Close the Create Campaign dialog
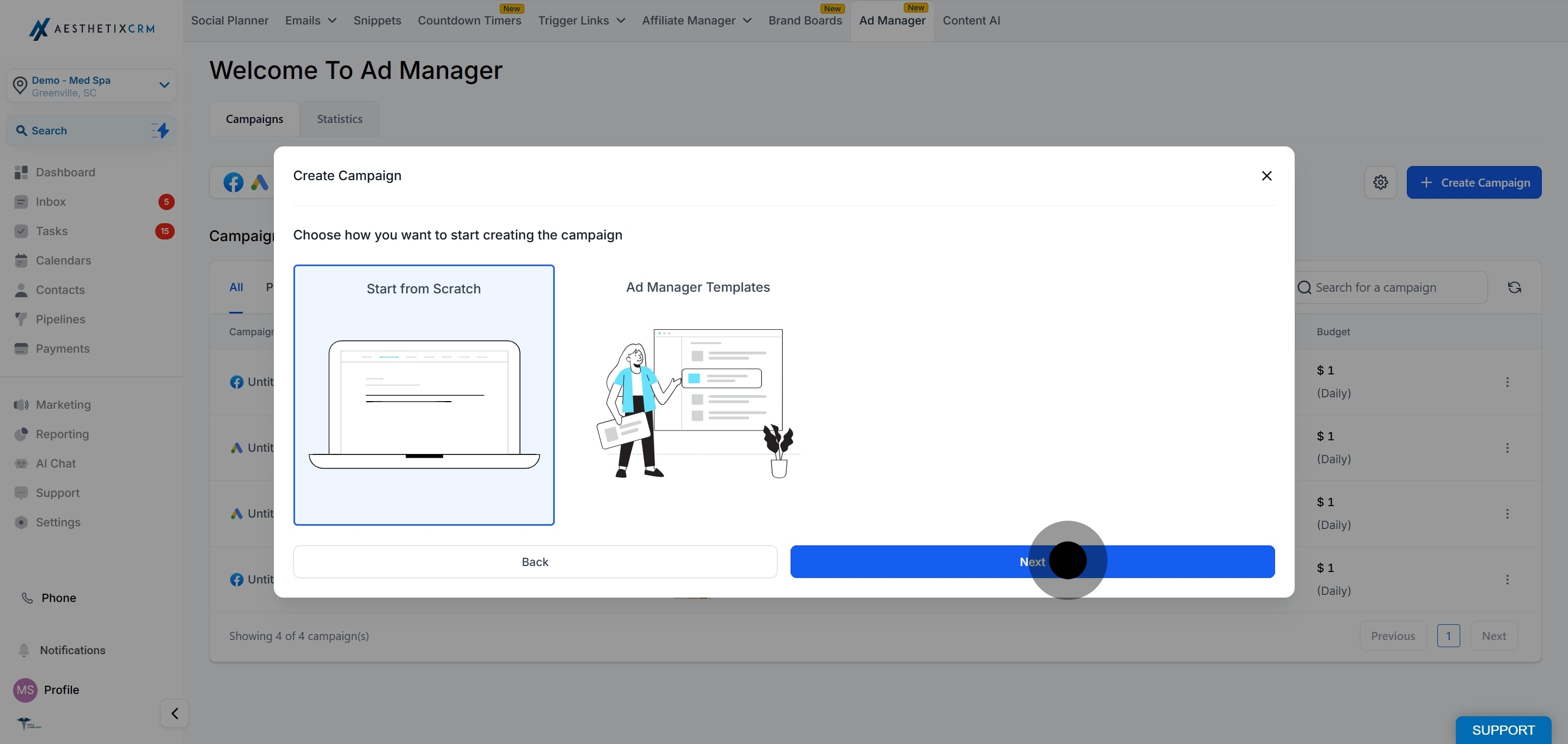1568x744 pixels. (x=1267, y=176)
